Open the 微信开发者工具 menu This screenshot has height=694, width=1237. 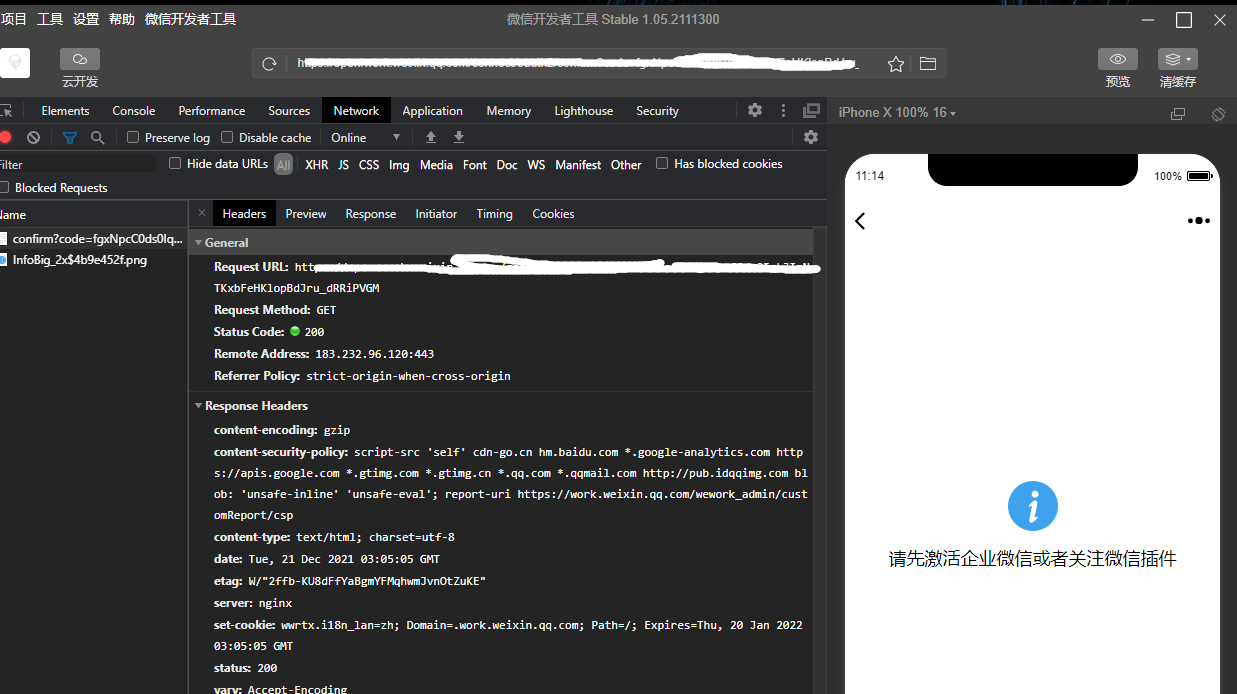pos(191,19)
